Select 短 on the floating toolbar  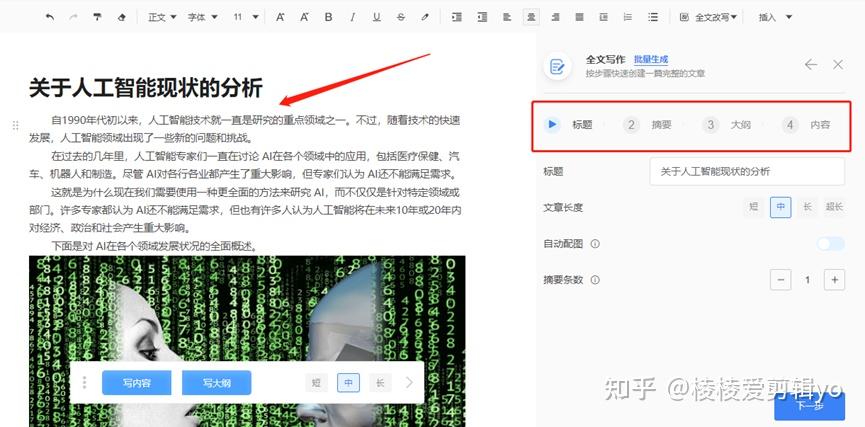pos(317,382)
